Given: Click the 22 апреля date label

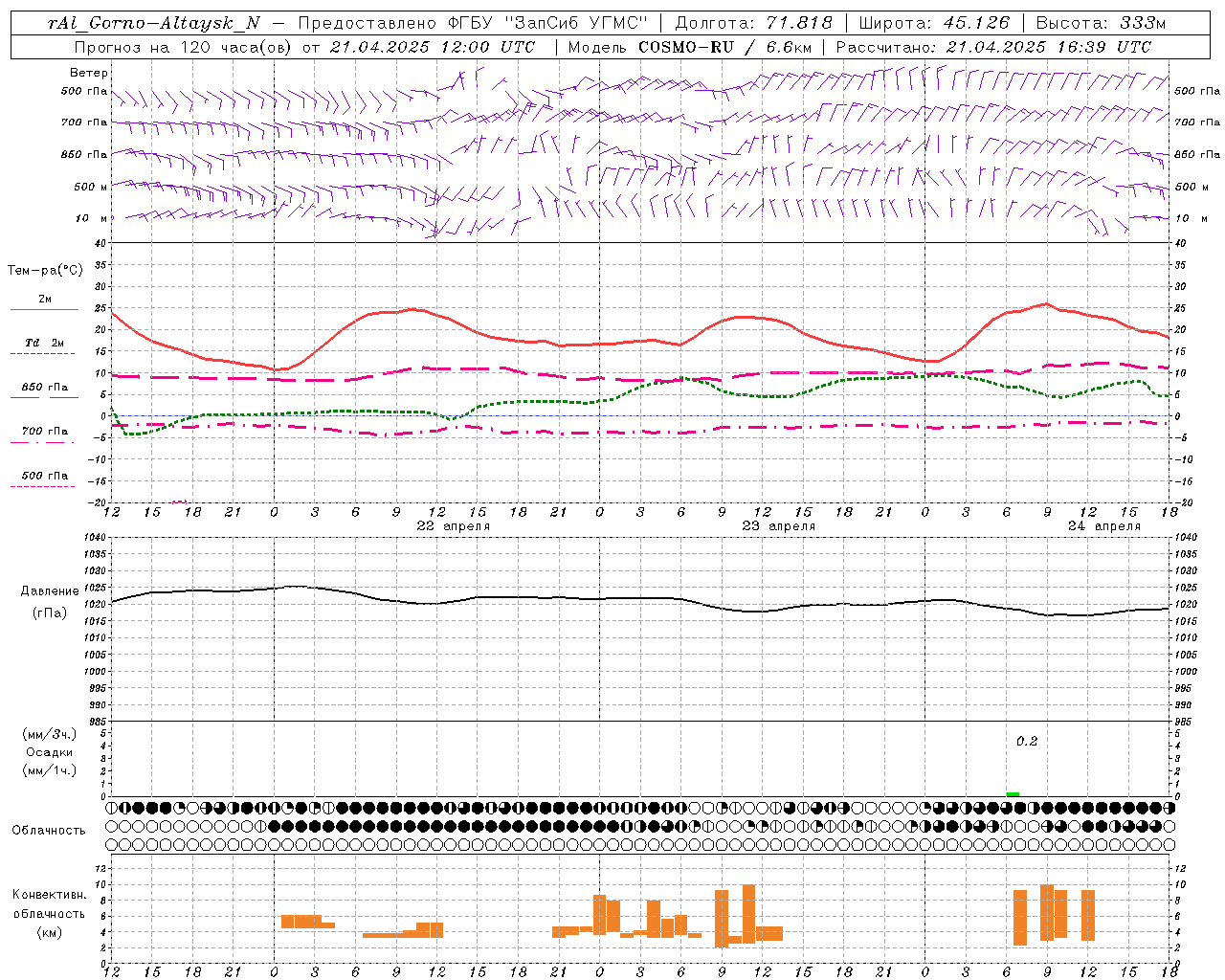Looking at the screenshot, I should (453, 526).
